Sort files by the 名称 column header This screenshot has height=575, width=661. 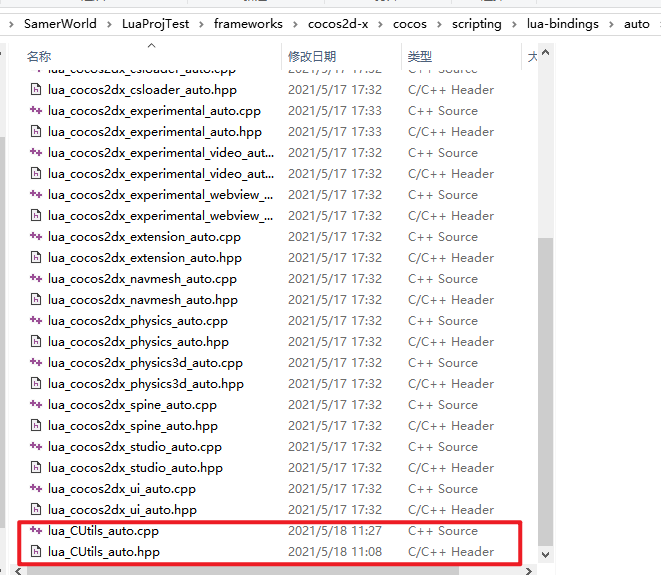tap(40, 58)
